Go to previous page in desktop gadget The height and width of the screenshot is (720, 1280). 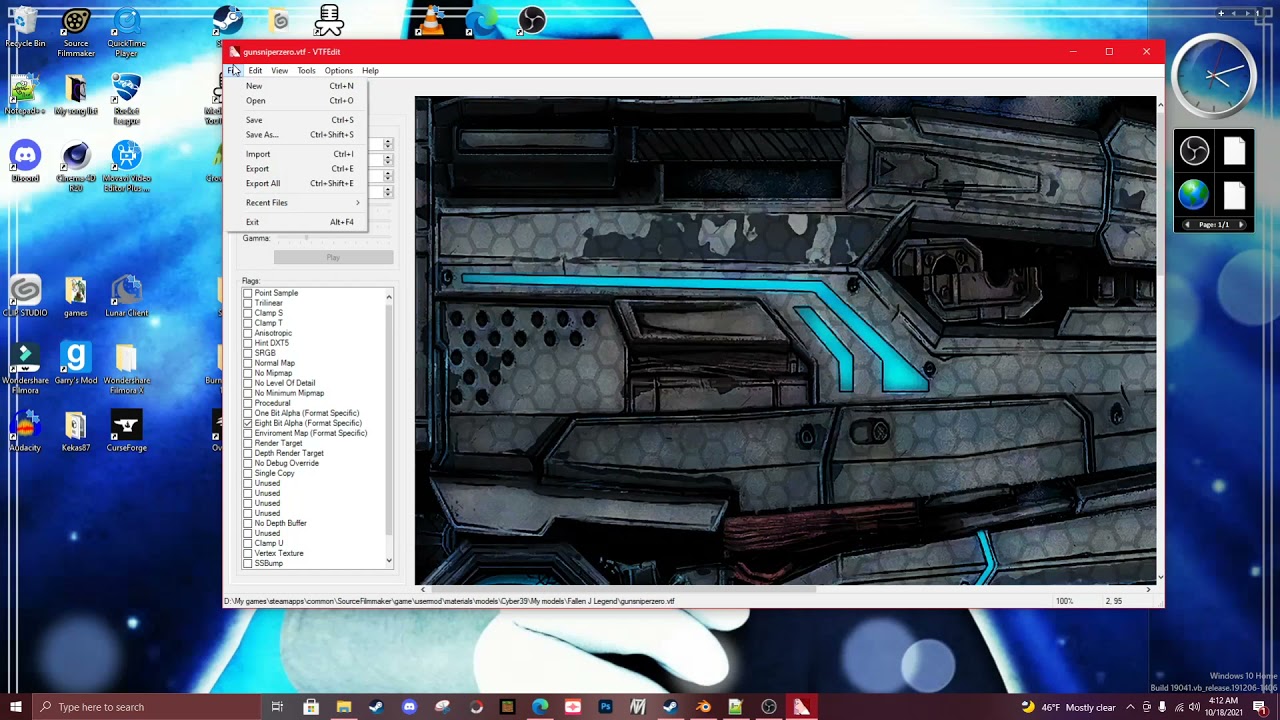[1187, 225]
